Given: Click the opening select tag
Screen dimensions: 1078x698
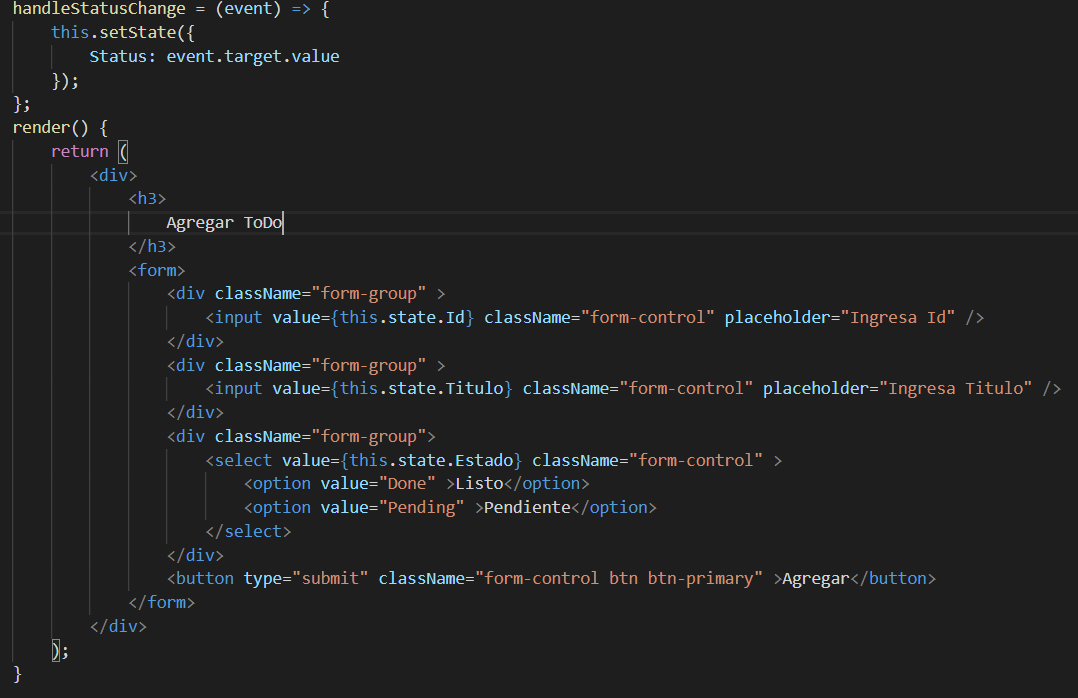Looking at the screenshot, I should pos(239,461).
